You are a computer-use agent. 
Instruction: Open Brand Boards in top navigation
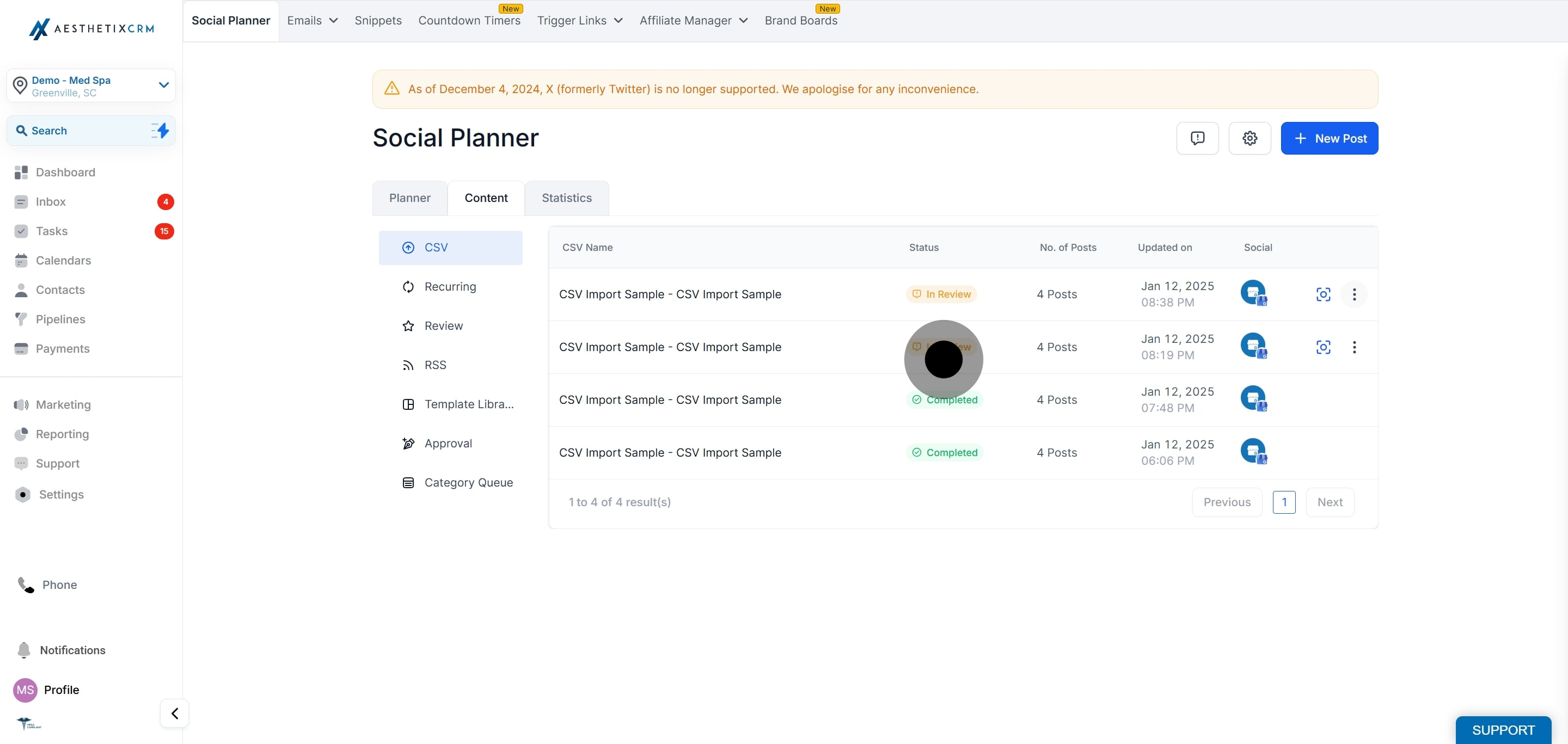pyautogui.click(x=801, y=20)
